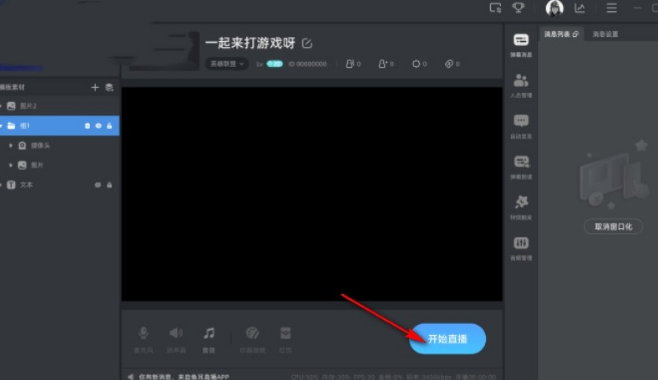Click the speaker notification icon in status bar
This screenshot has width=658, height=380.
131,377
